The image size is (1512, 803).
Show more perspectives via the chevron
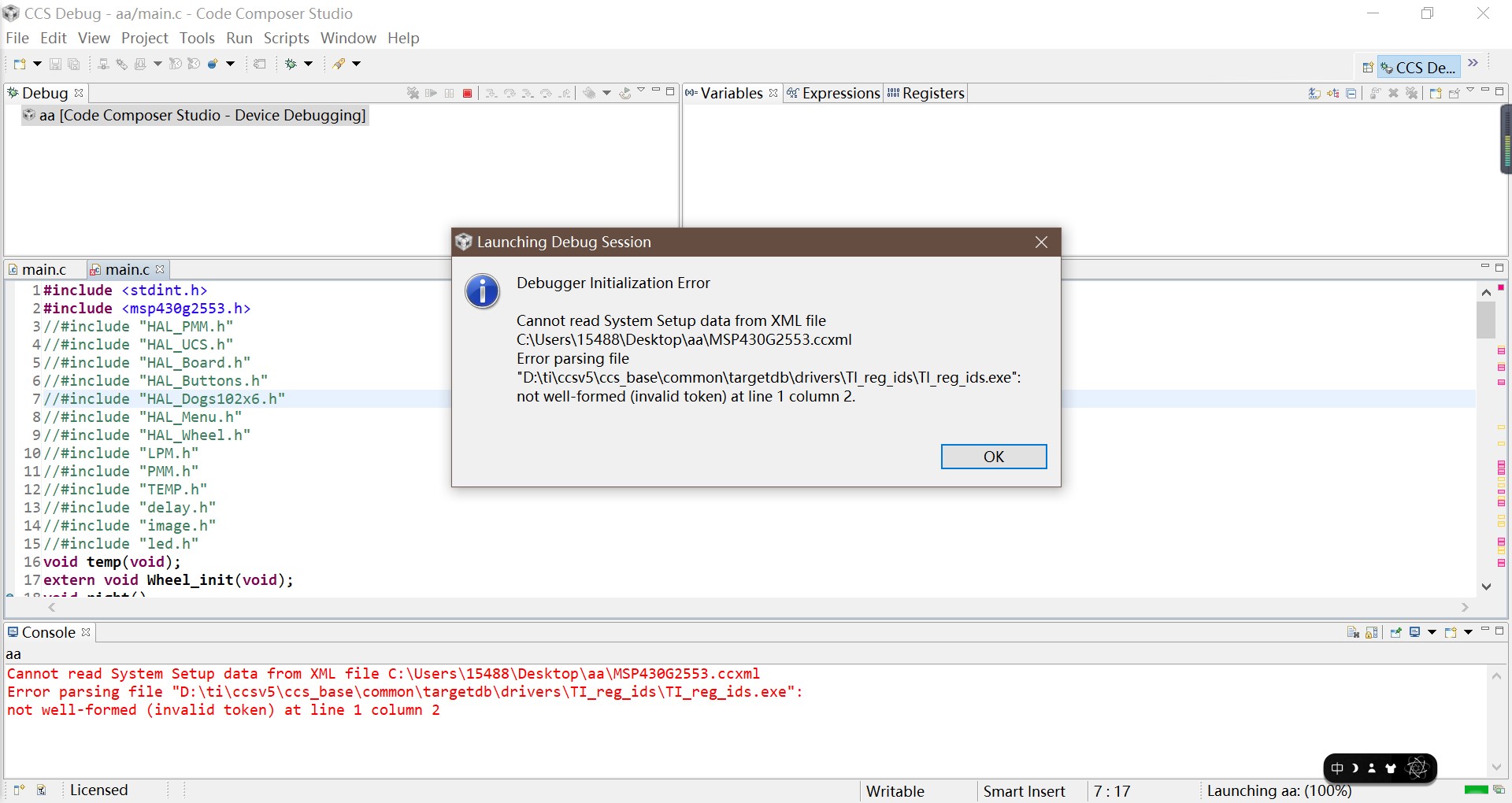1473,63
